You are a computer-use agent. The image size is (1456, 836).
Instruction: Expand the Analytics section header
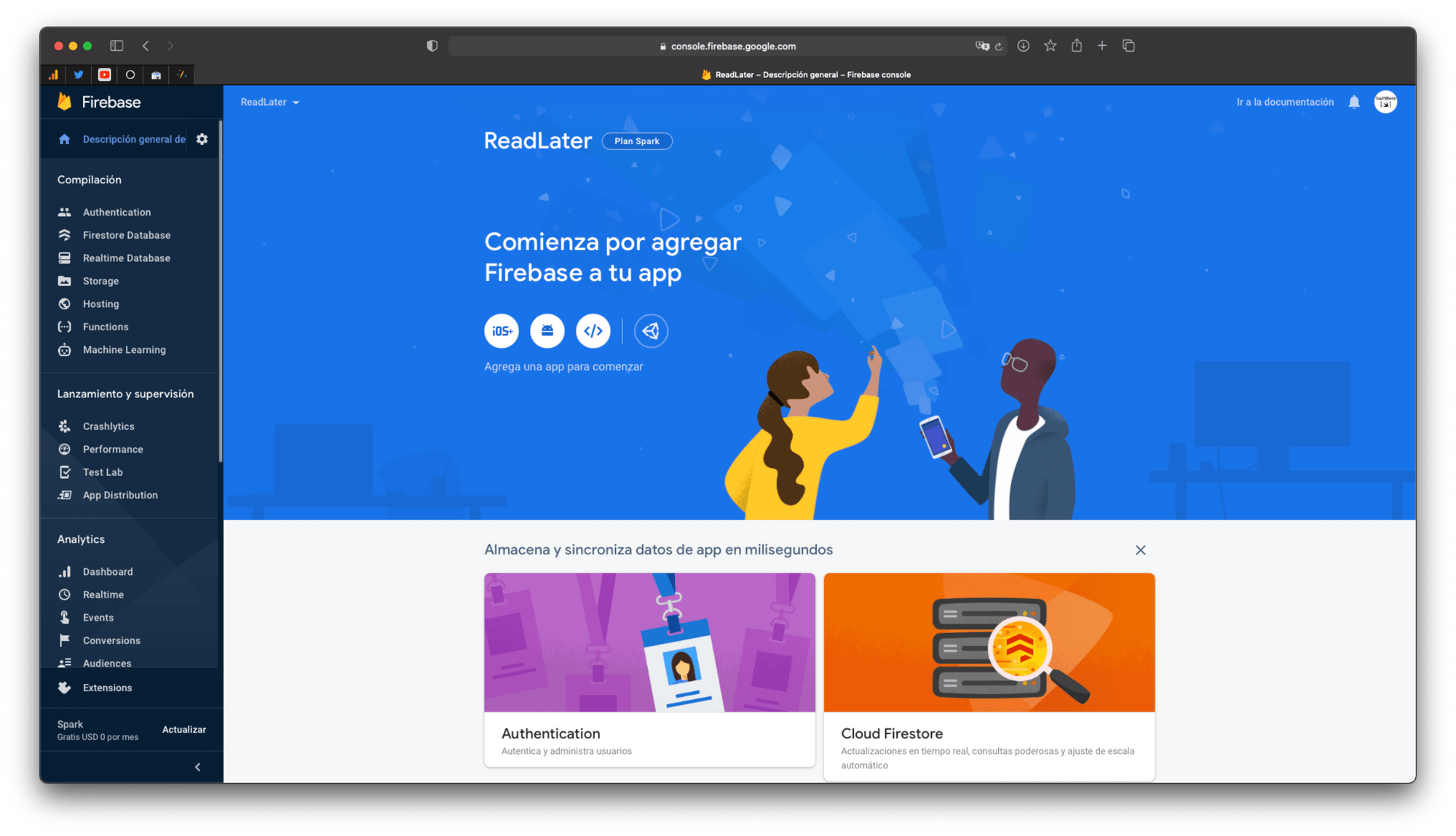(x=81, y=539)
